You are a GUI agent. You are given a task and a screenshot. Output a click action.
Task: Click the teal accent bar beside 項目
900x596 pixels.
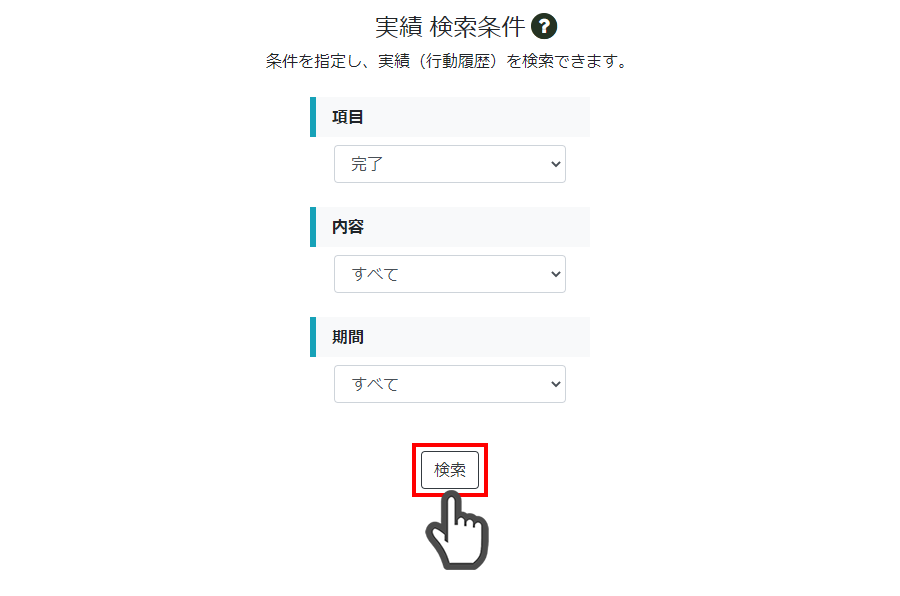point(313,117)
